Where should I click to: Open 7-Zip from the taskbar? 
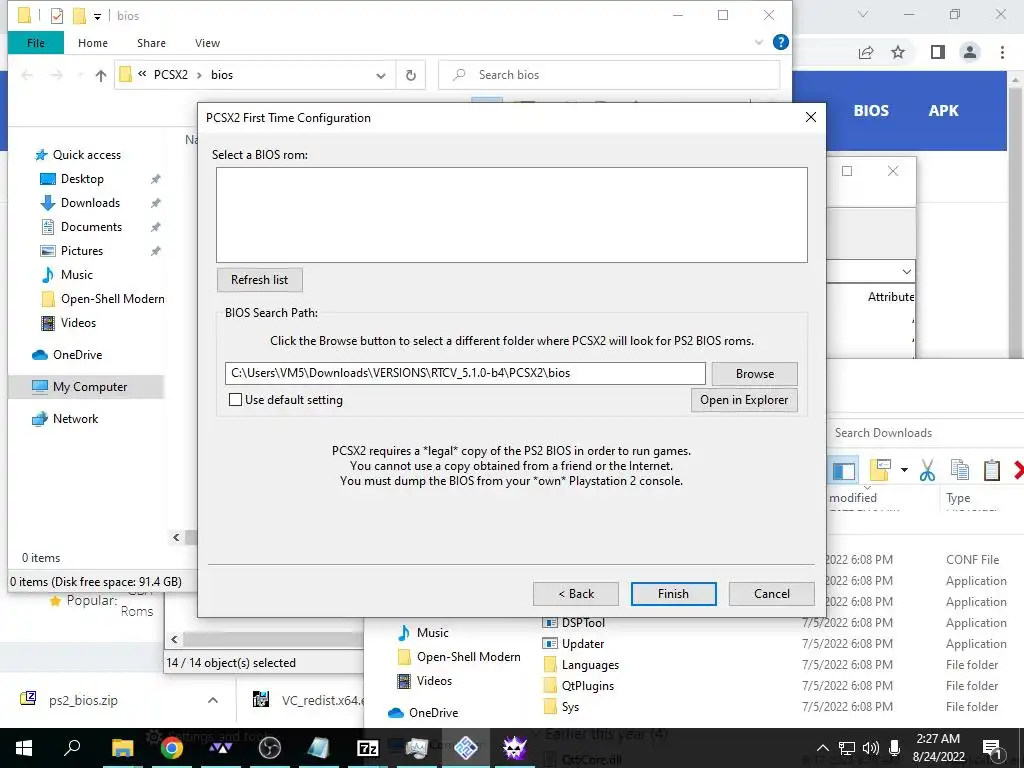point(368,748)
